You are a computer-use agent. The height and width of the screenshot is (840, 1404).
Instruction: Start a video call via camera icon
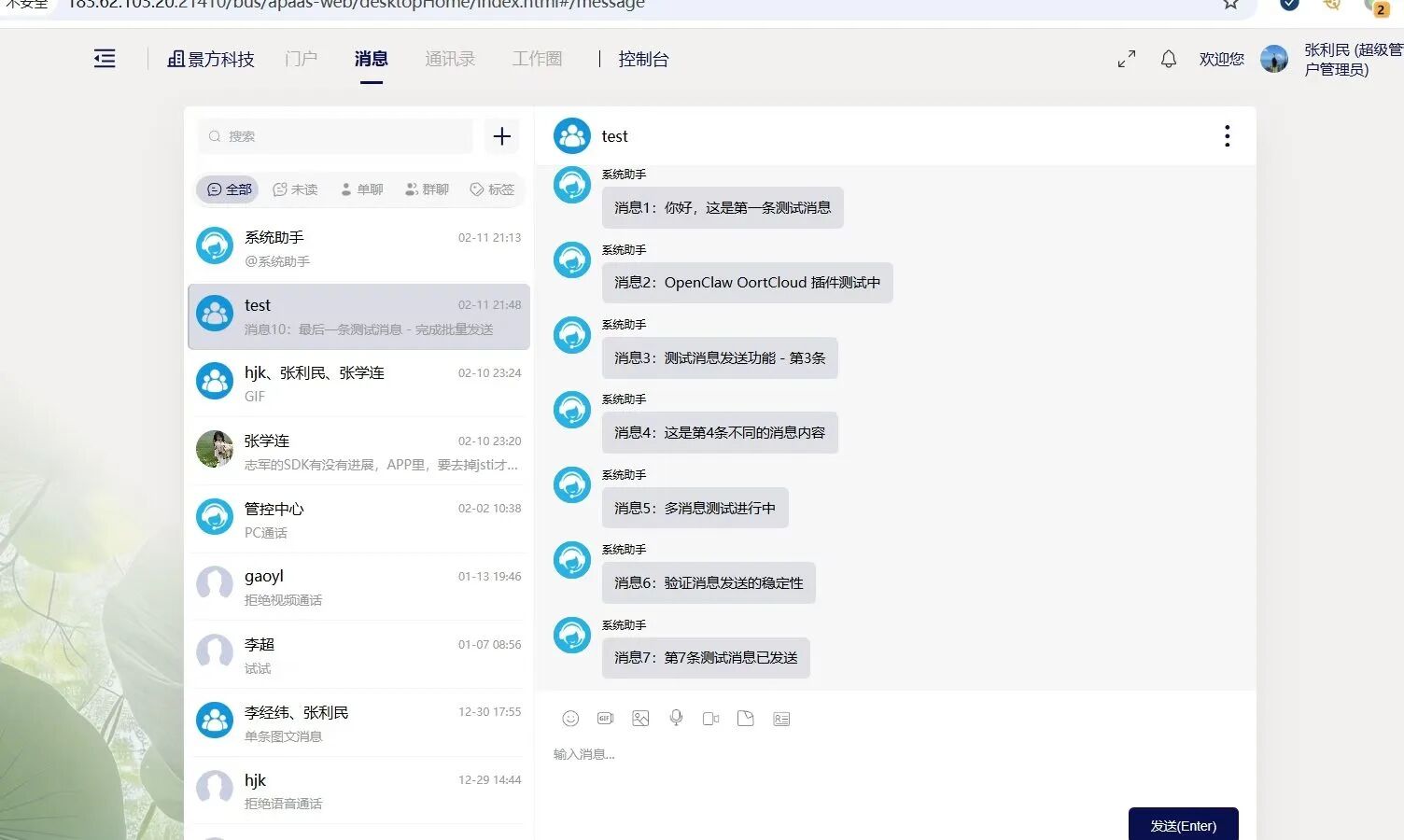[710, 718]
